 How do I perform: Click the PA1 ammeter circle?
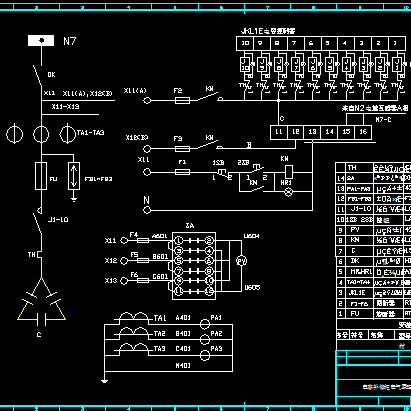(x=205, y=324)
